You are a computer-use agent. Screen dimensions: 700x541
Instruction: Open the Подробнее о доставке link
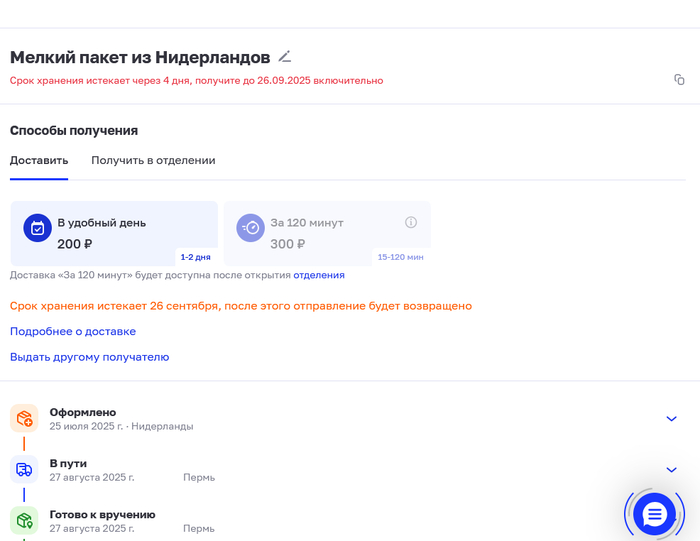(x=73, y=331)
